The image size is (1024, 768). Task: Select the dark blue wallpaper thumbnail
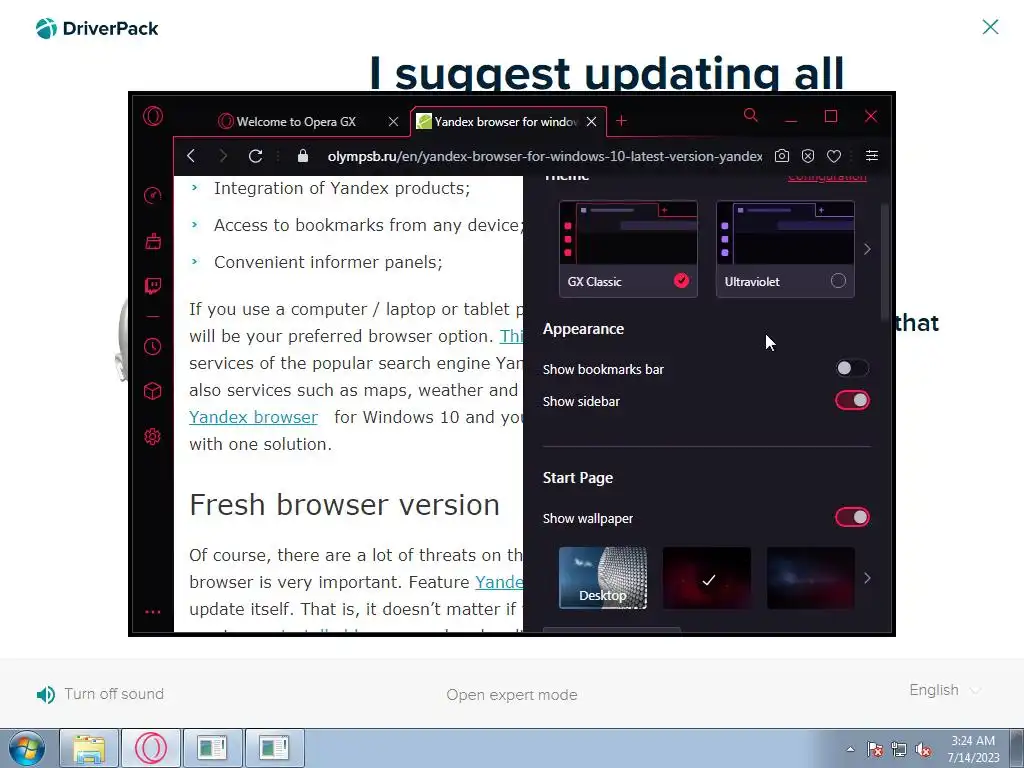[x=810, y=578]
